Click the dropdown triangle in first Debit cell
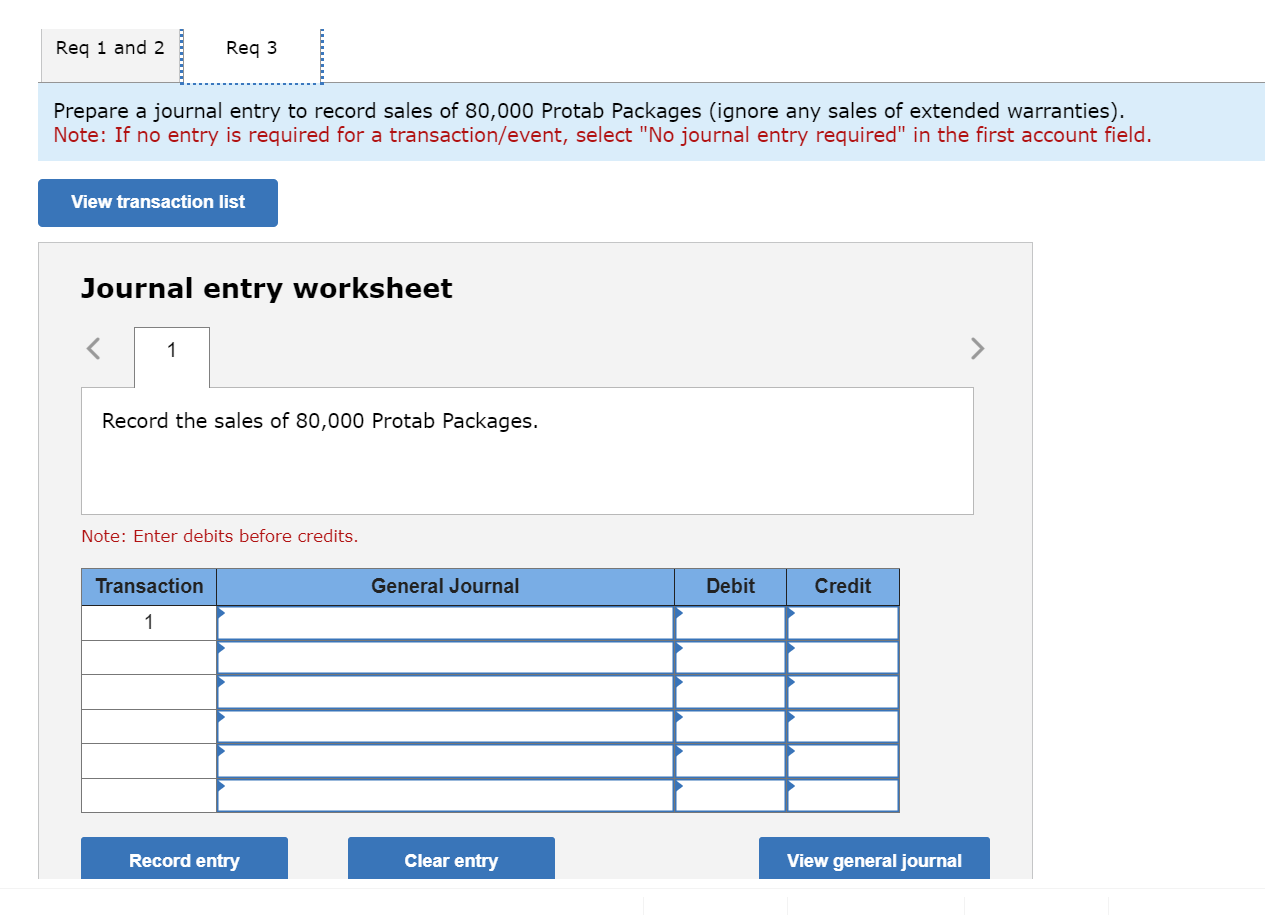Viewport: 1265px width, 915px height. coord(679,614)
